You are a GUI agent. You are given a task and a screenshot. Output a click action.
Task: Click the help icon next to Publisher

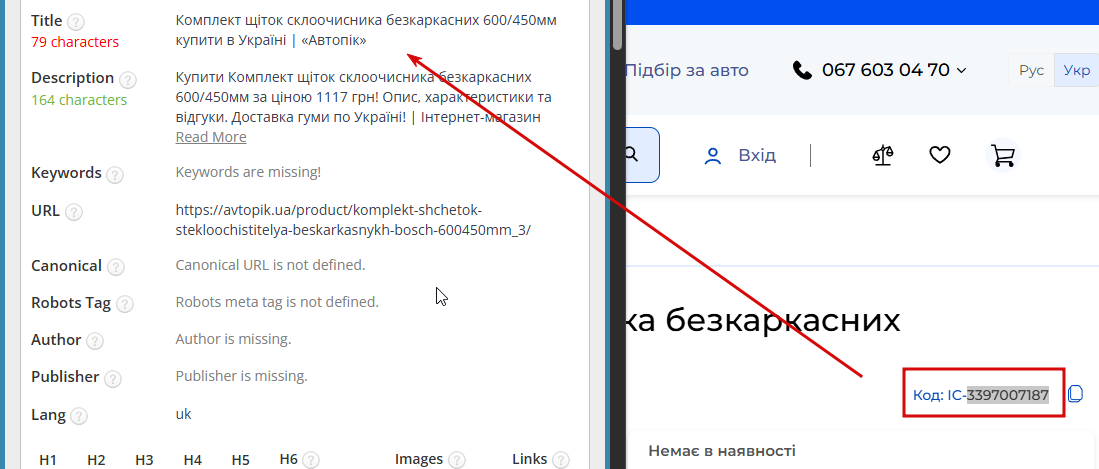pyautogui.click(x=113, y=379)
